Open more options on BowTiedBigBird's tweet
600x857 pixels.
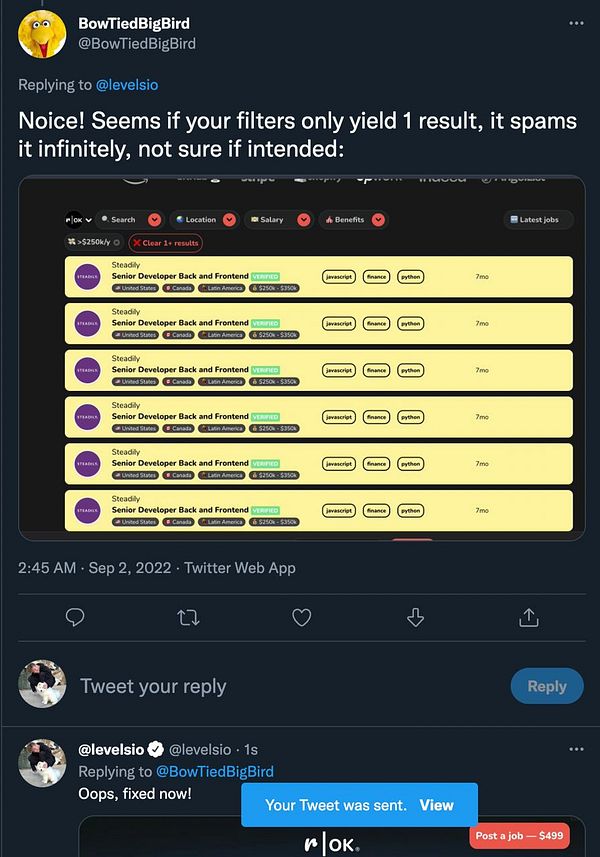click(x=576, y=23)
